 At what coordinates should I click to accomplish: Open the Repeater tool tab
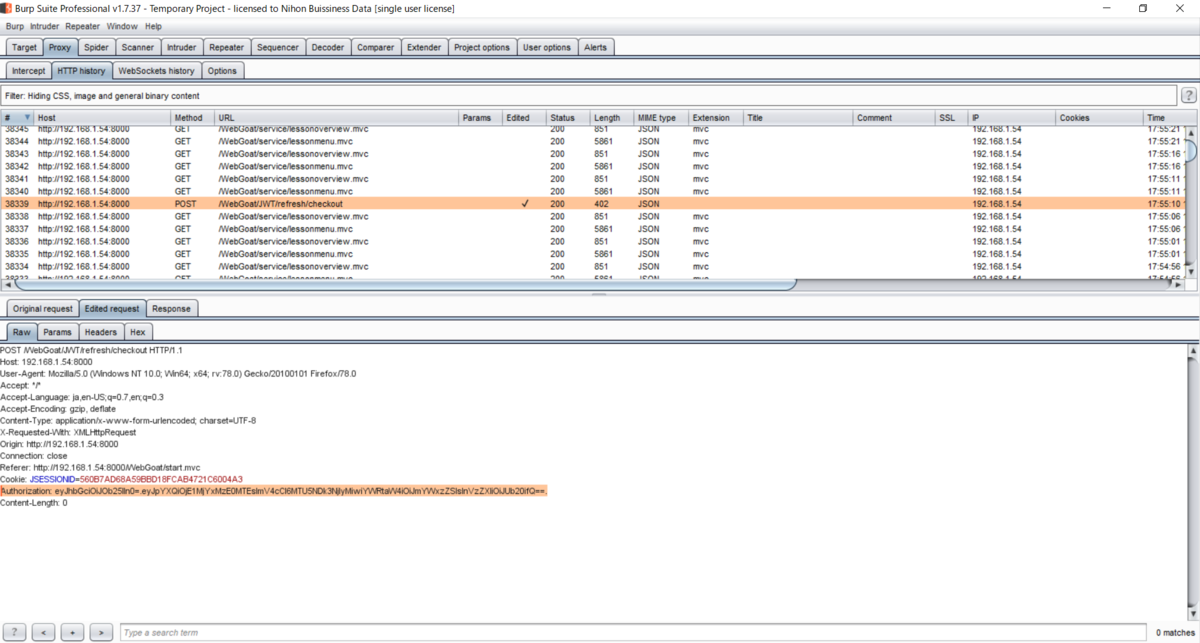pyautogui.click(x=227, y=47)
